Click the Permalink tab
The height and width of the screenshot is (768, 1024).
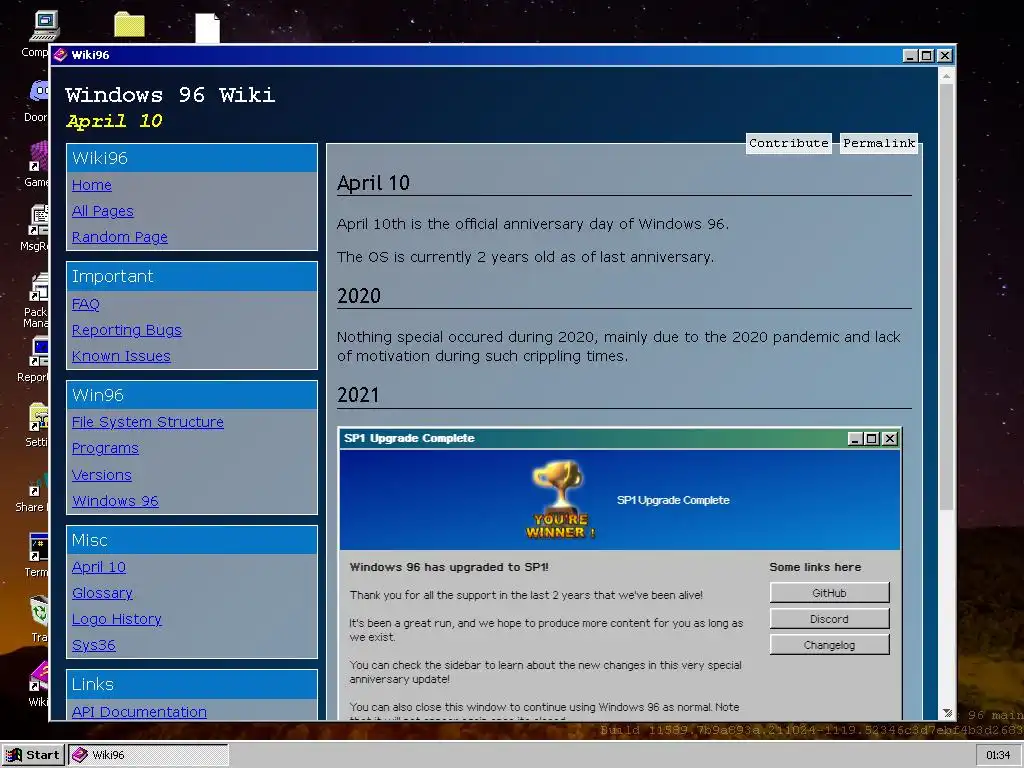pos(879,143)
